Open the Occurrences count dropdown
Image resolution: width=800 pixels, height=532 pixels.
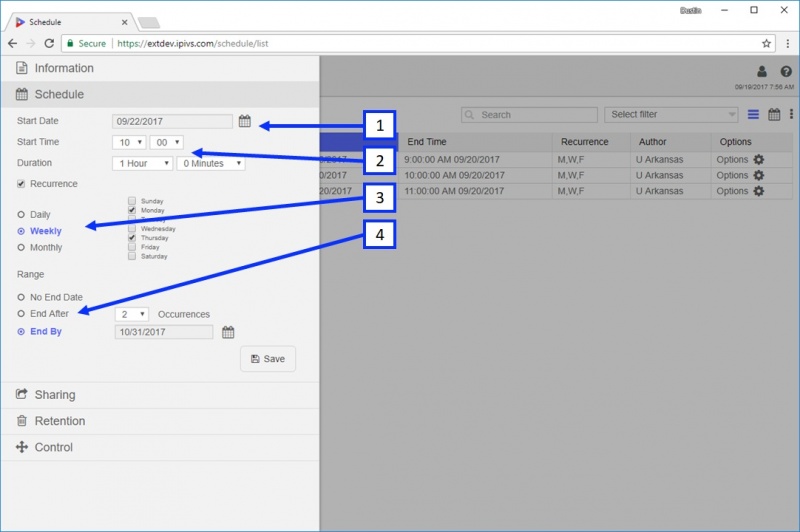(132, 314)
